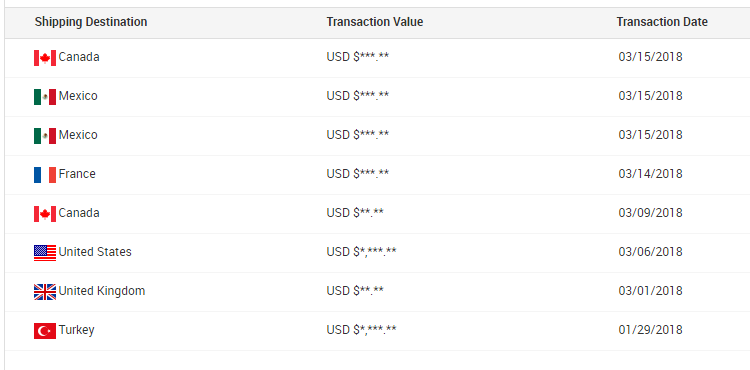Sort by Shipping Destination column header

(91, 22)
